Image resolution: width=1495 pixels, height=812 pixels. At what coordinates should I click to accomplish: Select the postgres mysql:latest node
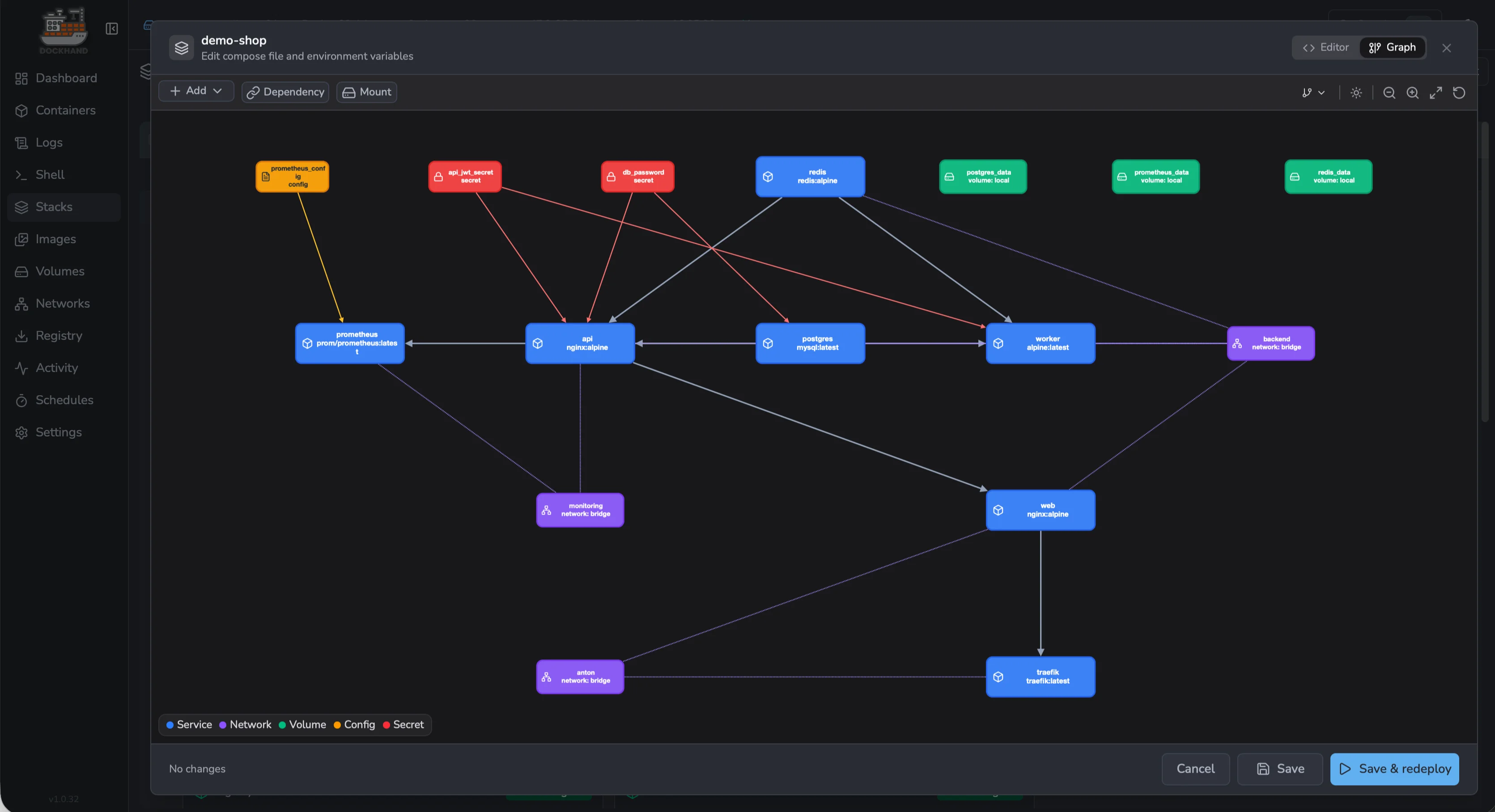point(810,343)
